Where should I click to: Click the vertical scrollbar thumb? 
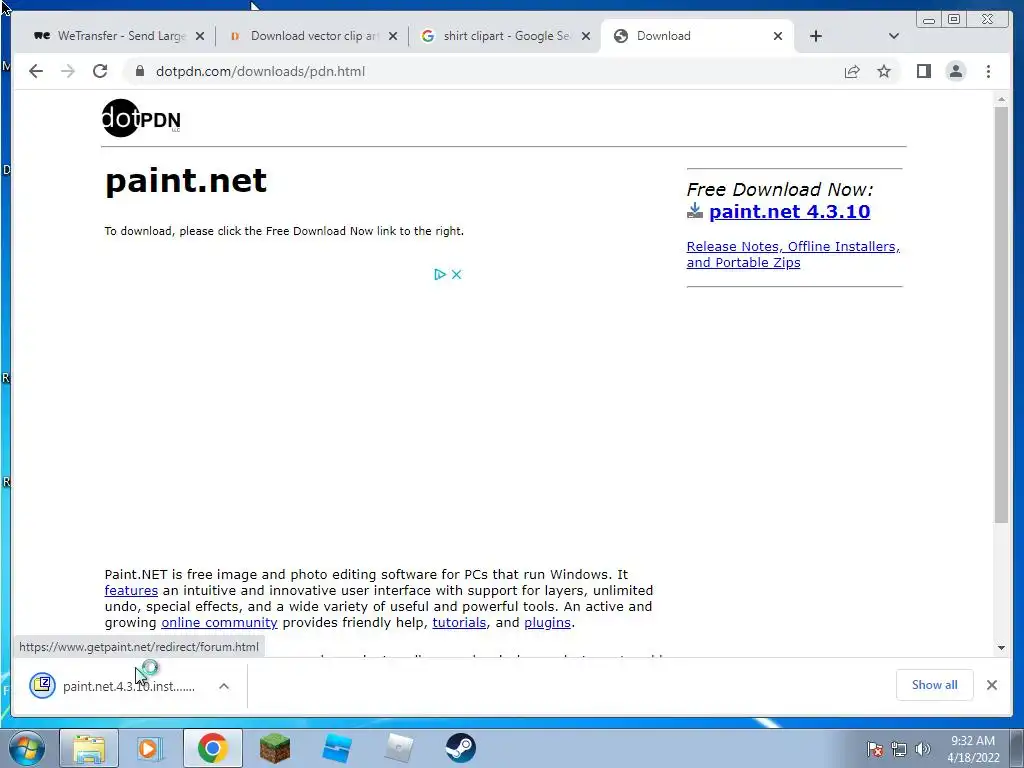(1001, 314)
